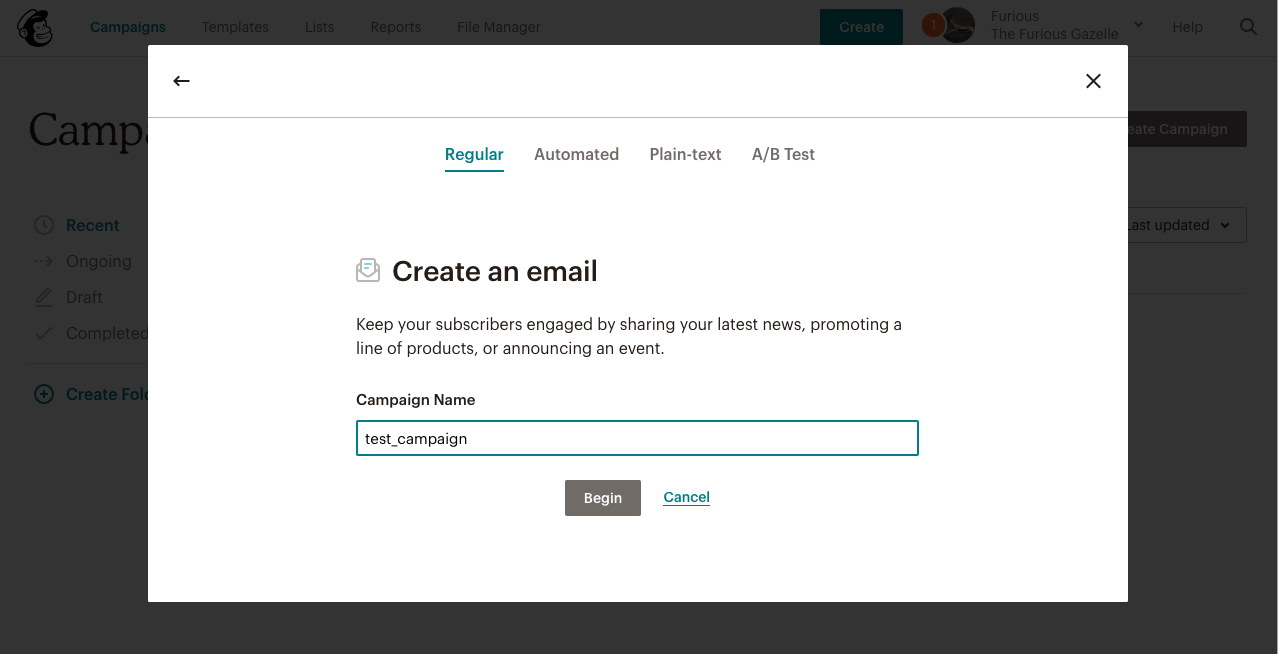Click the Cancel link
1278x654 pixels.
click(687, 497)
